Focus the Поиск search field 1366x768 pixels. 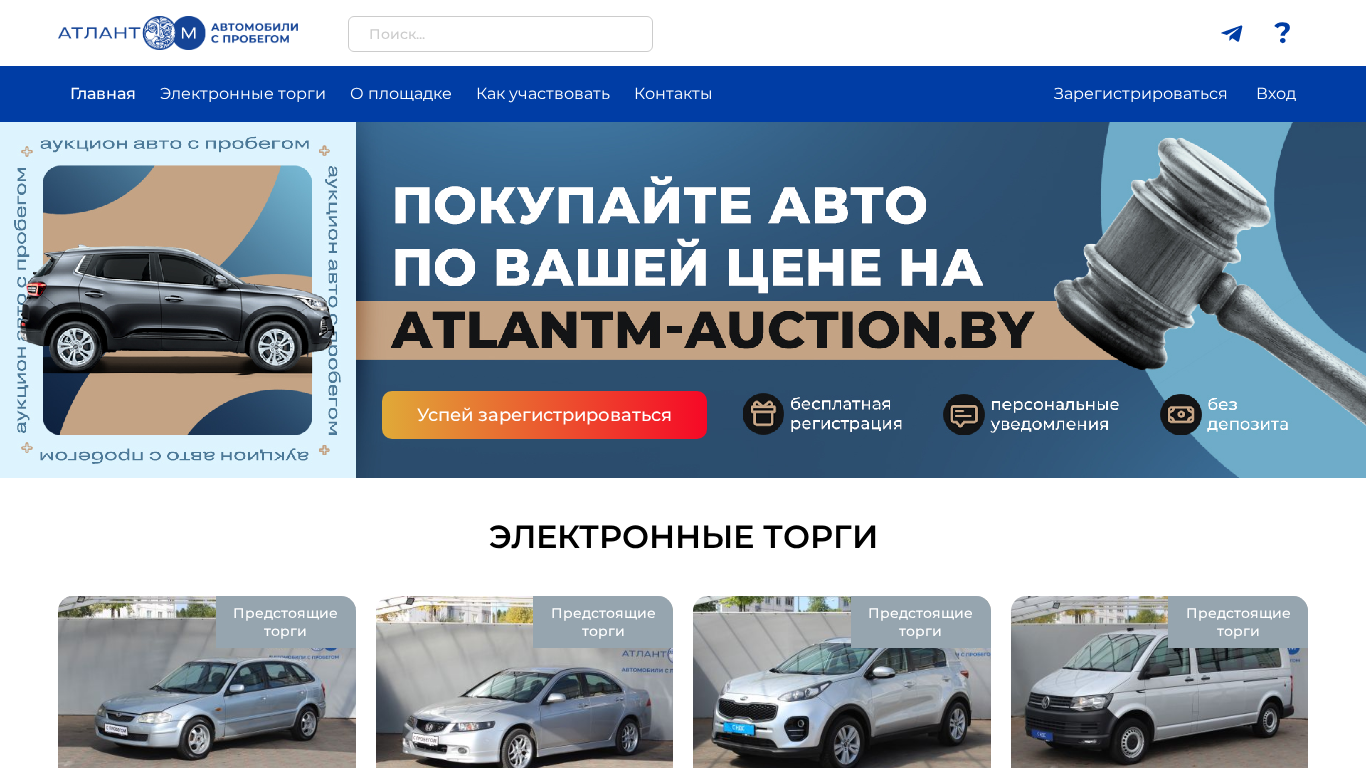(500, 34)
